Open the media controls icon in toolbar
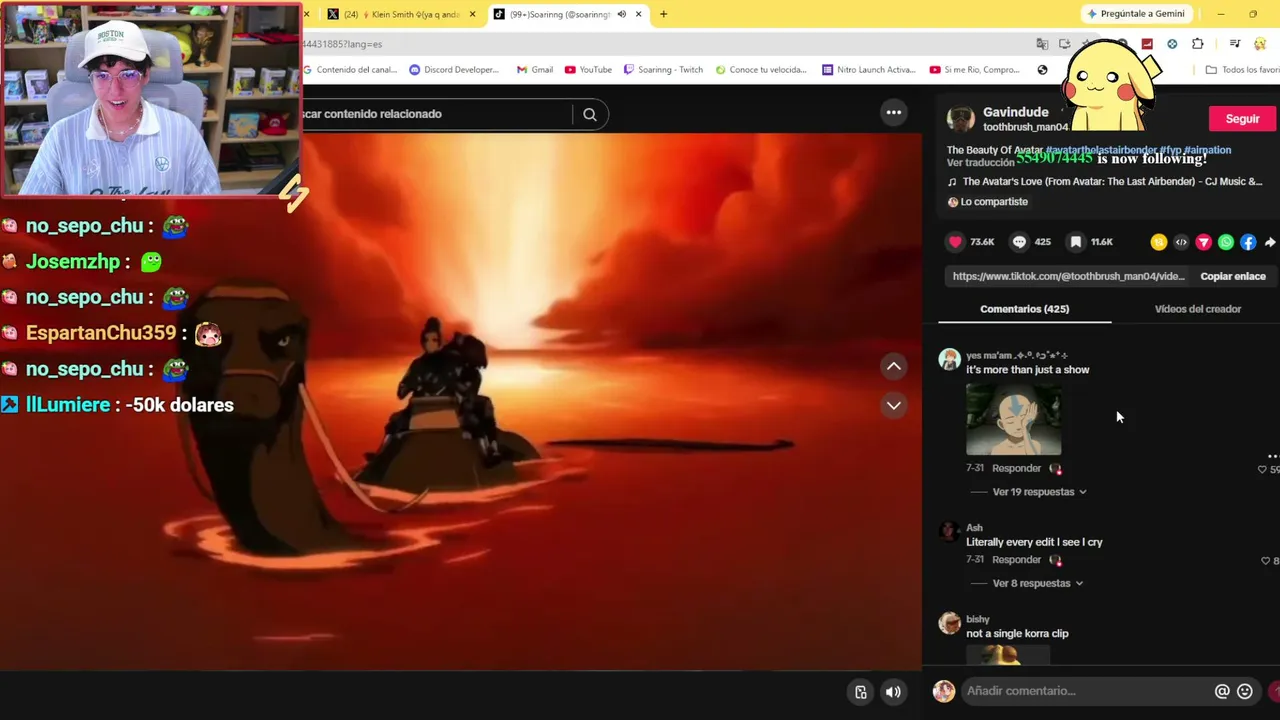1280x720 pixels. coord(1235,44)
